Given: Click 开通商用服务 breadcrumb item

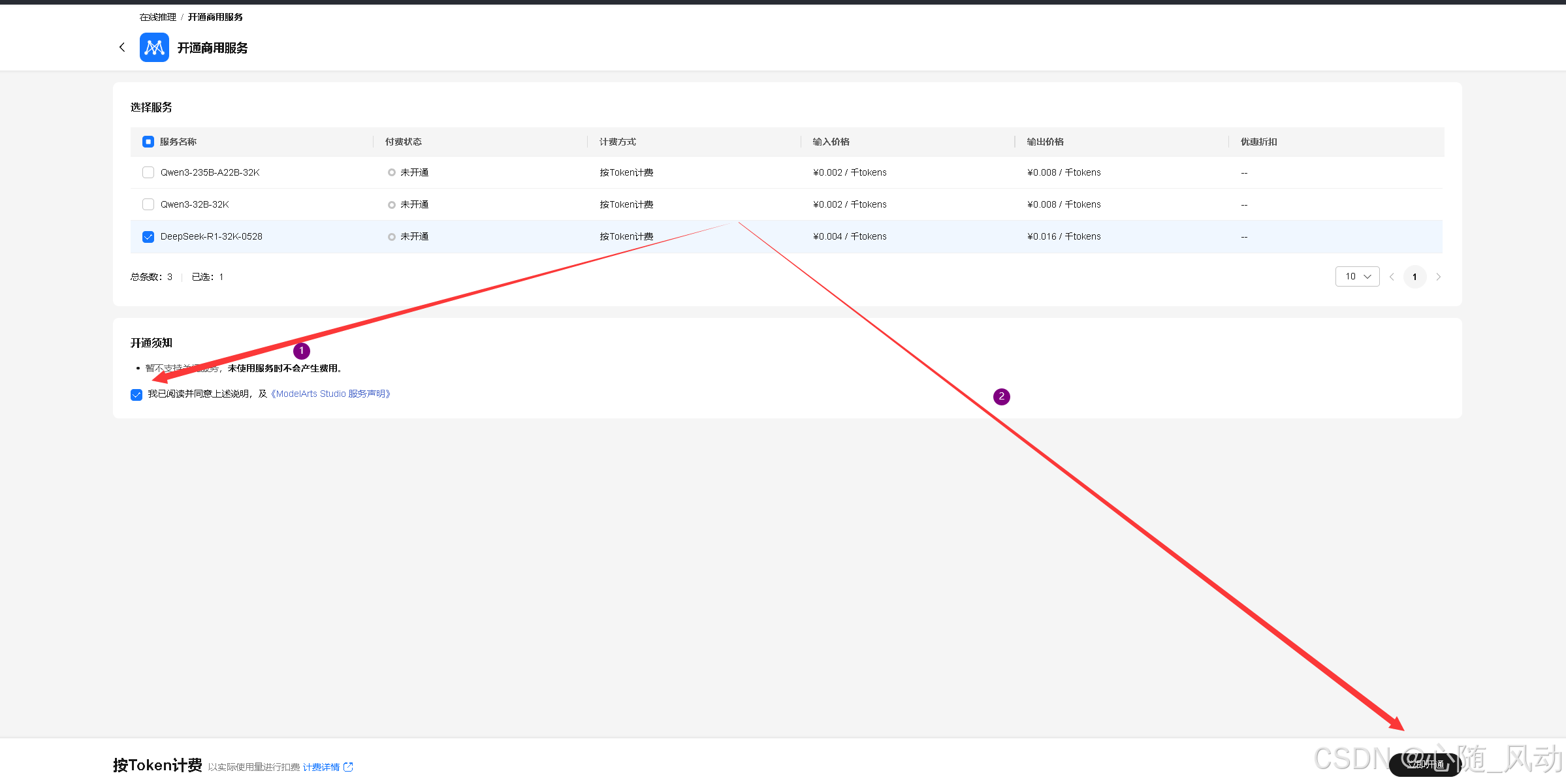Looking at the screenshot, I should pos(215,17).
